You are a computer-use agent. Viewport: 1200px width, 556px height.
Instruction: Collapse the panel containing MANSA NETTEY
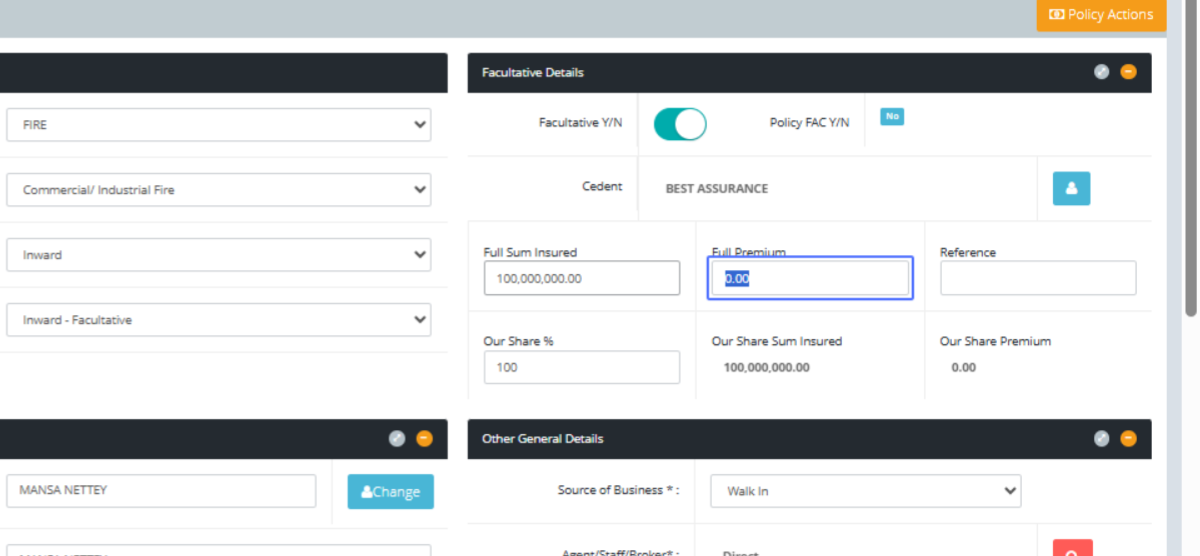coord(424,438)
